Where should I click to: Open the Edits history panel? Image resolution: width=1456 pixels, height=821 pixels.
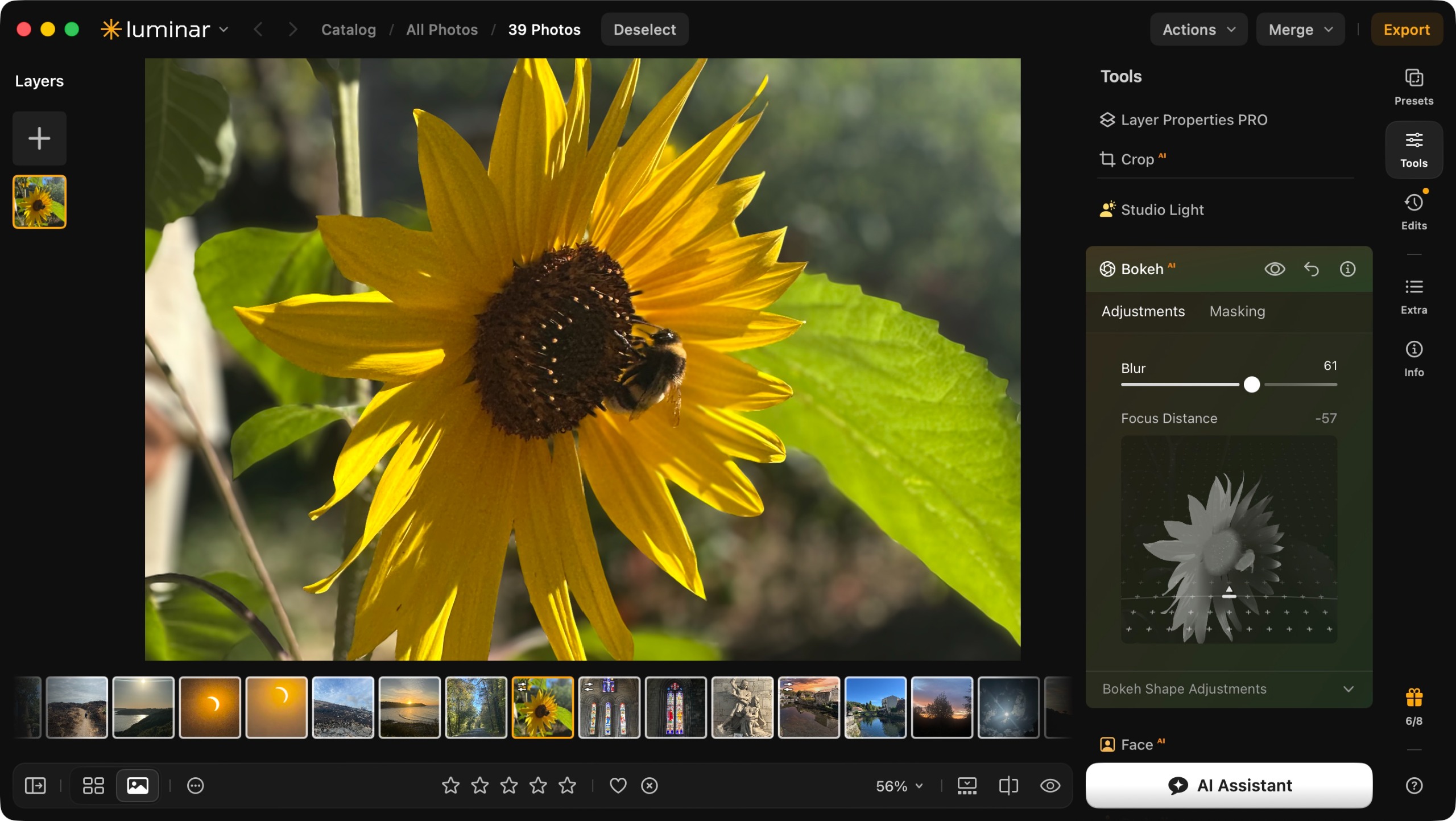[x=1414, y=212]
